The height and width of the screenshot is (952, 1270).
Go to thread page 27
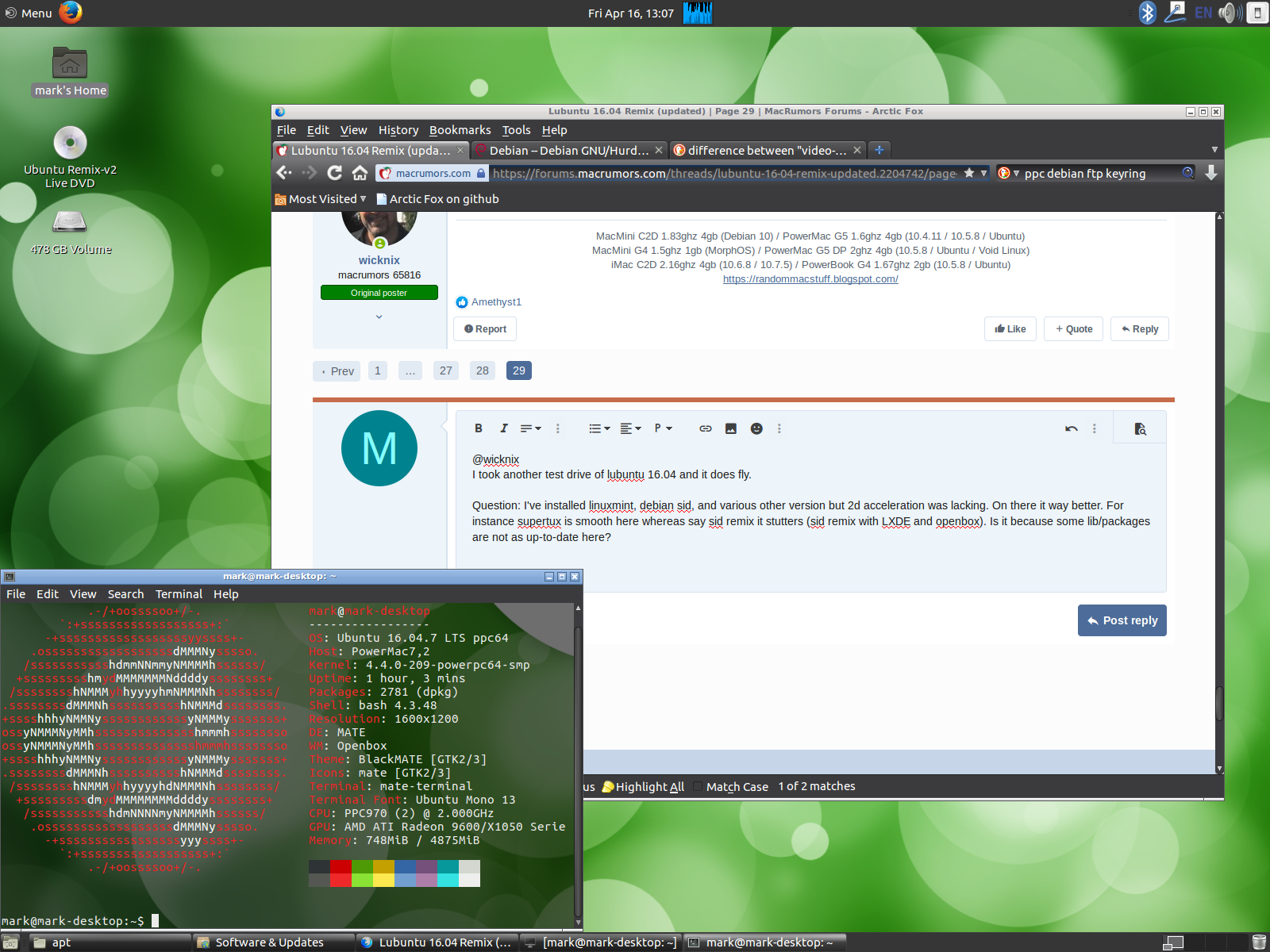(x=446, y=370)
